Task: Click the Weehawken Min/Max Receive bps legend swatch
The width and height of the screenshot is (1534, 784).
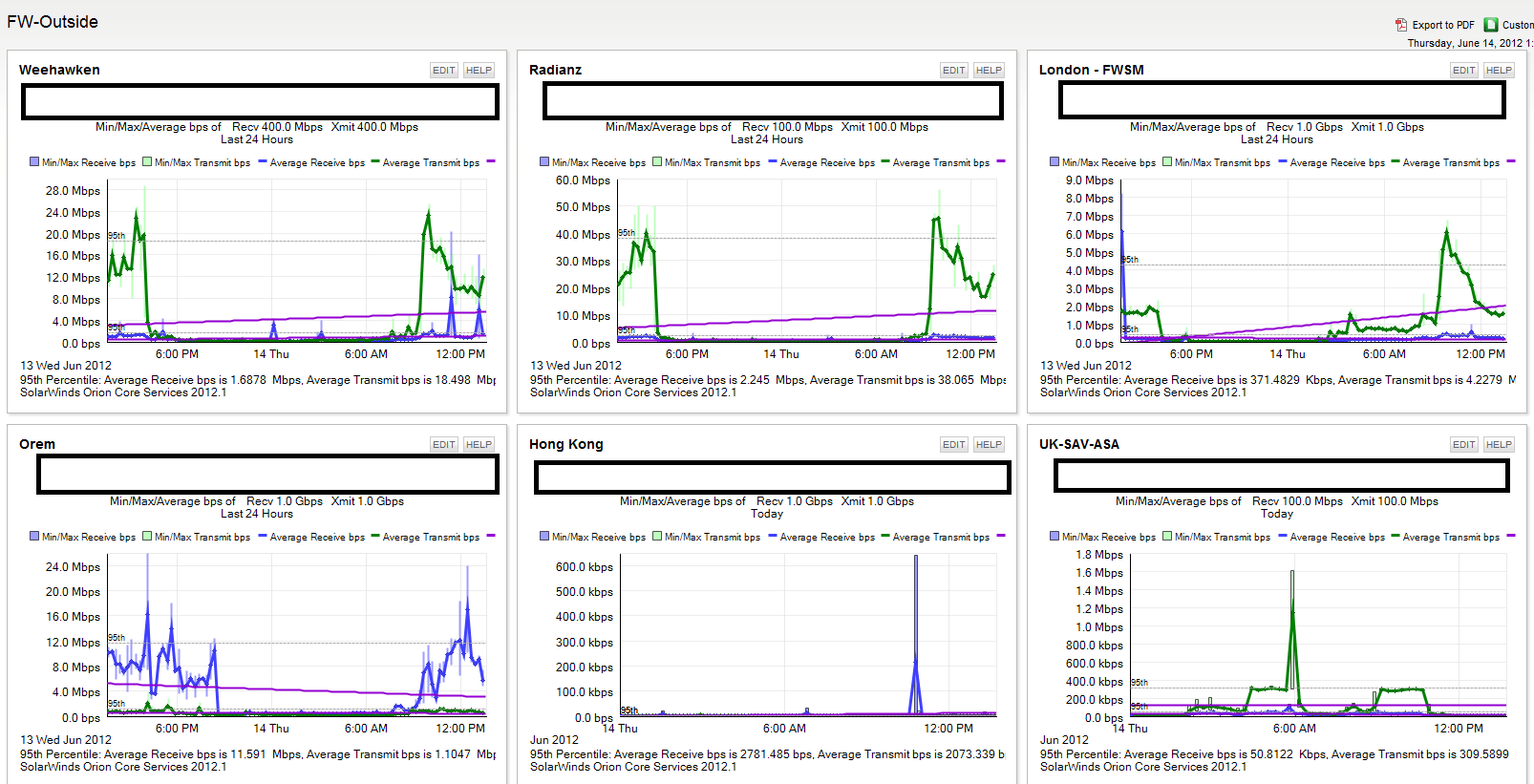Action: (x=34, y=162)
